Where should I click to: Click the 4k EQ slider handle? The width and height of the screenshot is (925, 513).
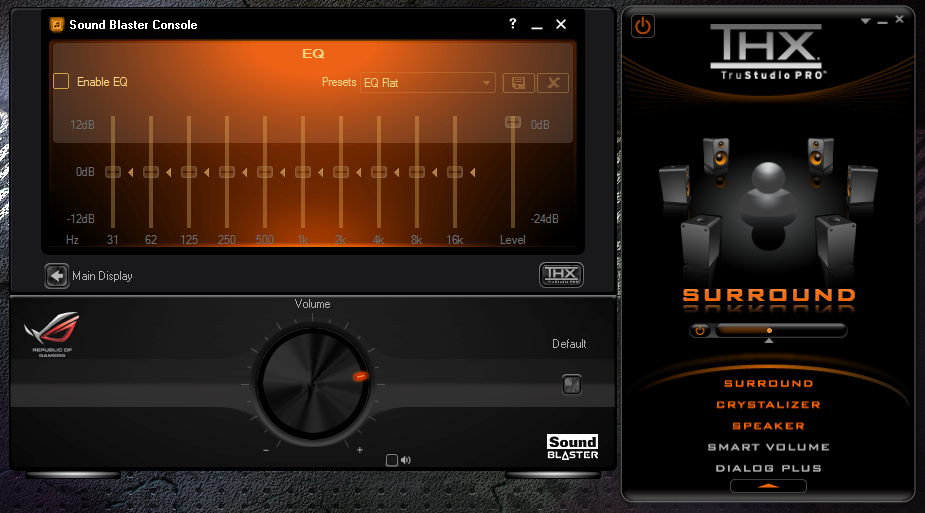coord(379,172)
